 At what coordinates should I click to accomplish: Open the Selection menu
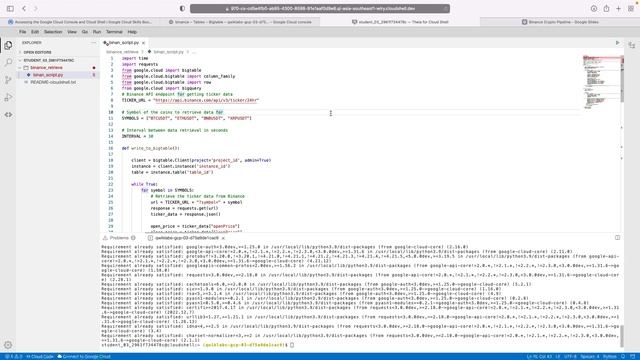[53, 32]
